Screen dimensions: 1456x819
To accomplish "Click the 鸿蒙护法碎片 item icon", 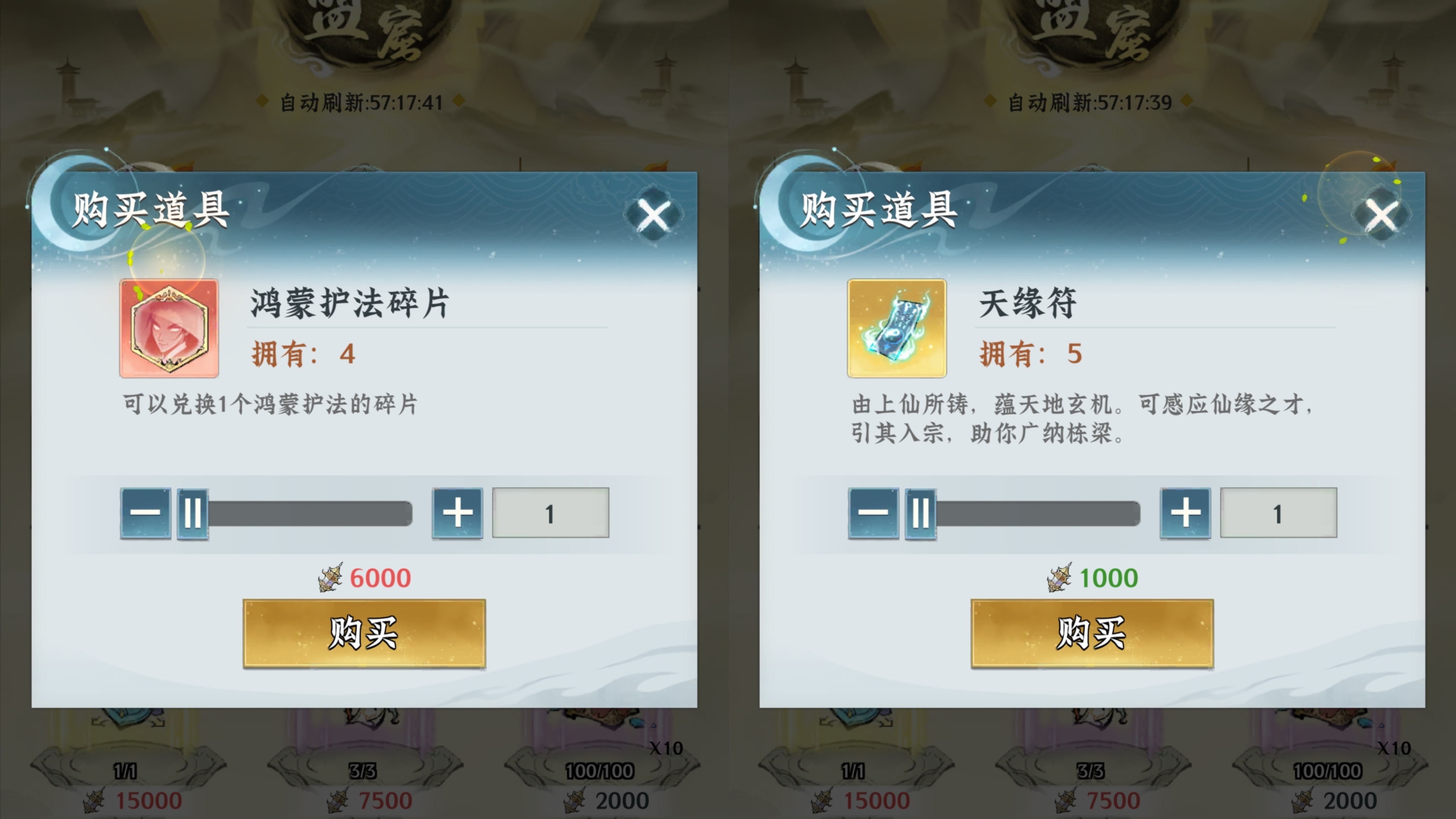I will click(169, 328).
